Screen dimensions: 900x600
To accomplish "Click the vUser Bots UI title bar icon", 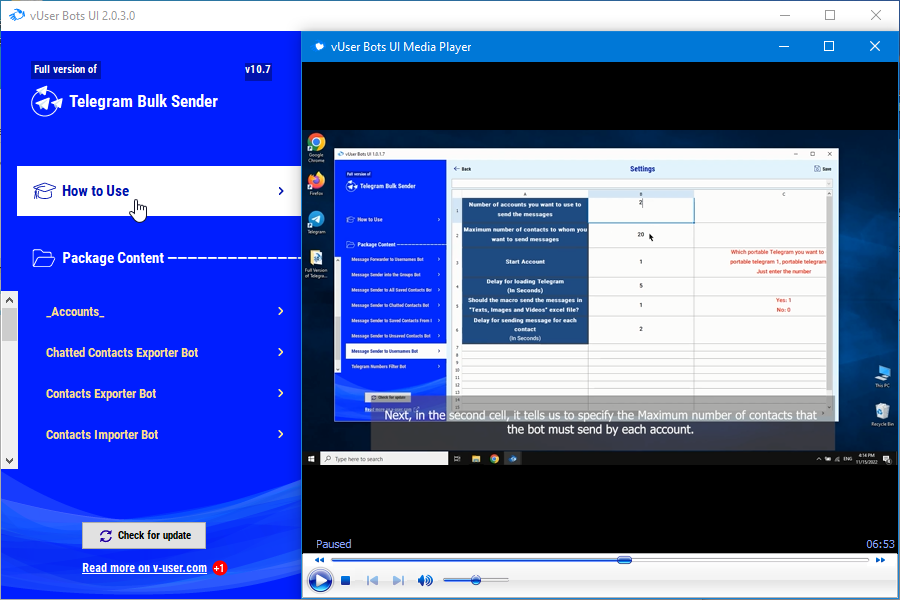I will click(x=17, y=15).
